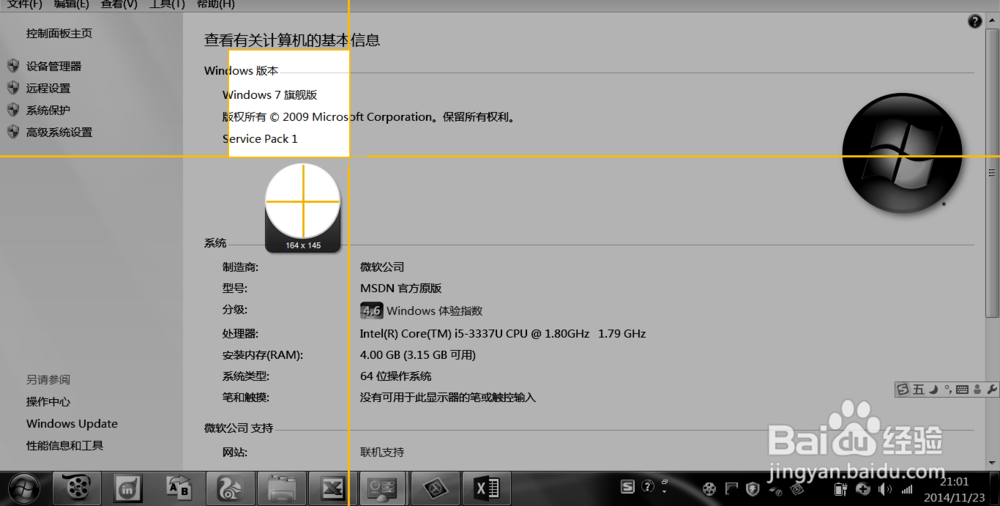This screenshot has width=1000, height=506.
Task: Click the Sogou S icon in language bar
Action: (628, 487)
